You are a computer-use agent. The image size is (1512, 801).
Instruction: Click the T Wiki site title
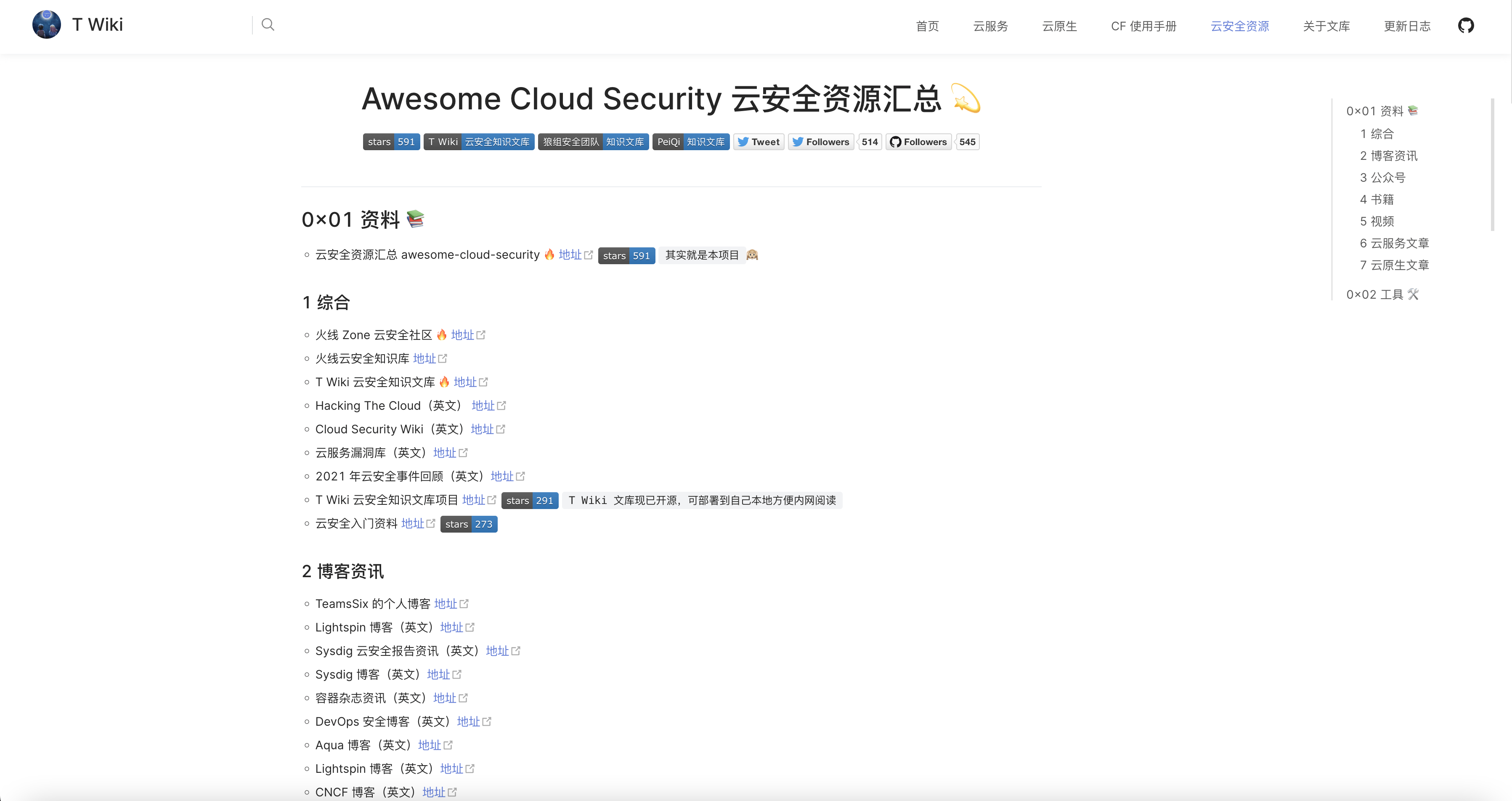(x=98, y=25)
